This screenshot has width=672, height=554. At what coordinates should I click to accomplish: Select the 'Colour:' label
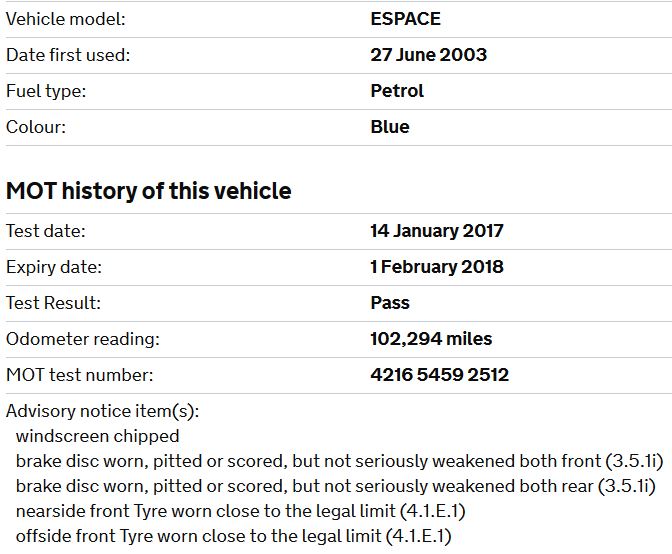(38, 127)
